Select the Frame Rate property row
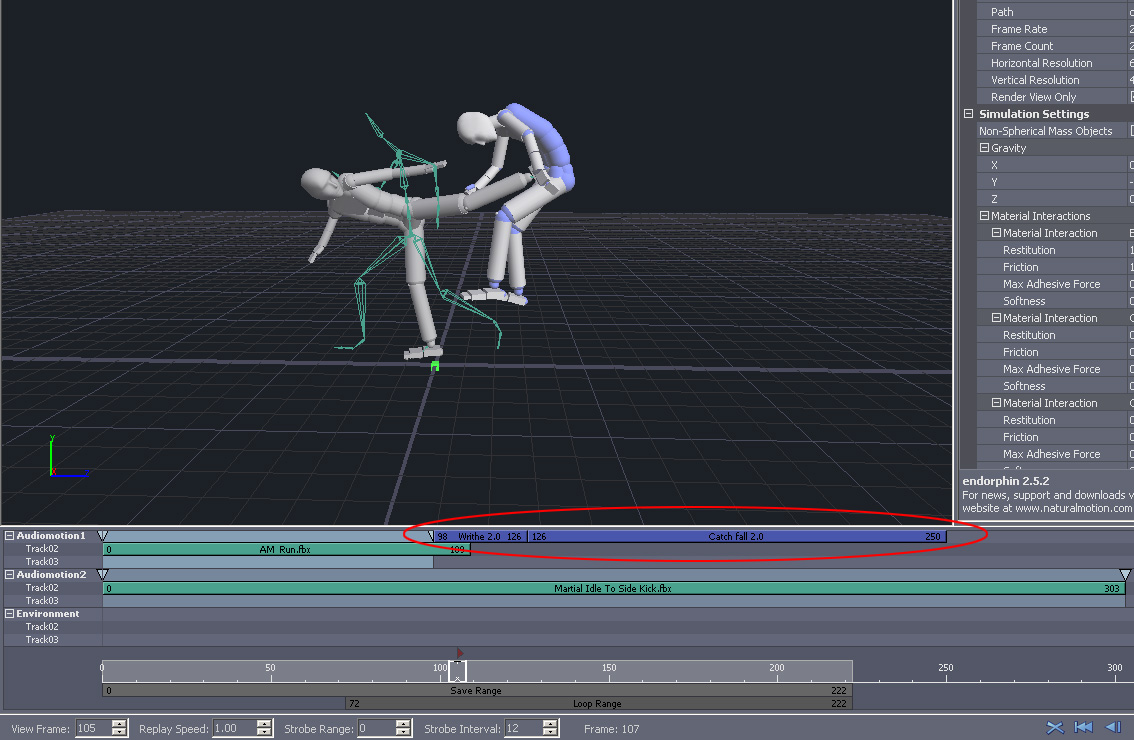The height and width of the screenshot is (740, 1134). pos(1055,29)
